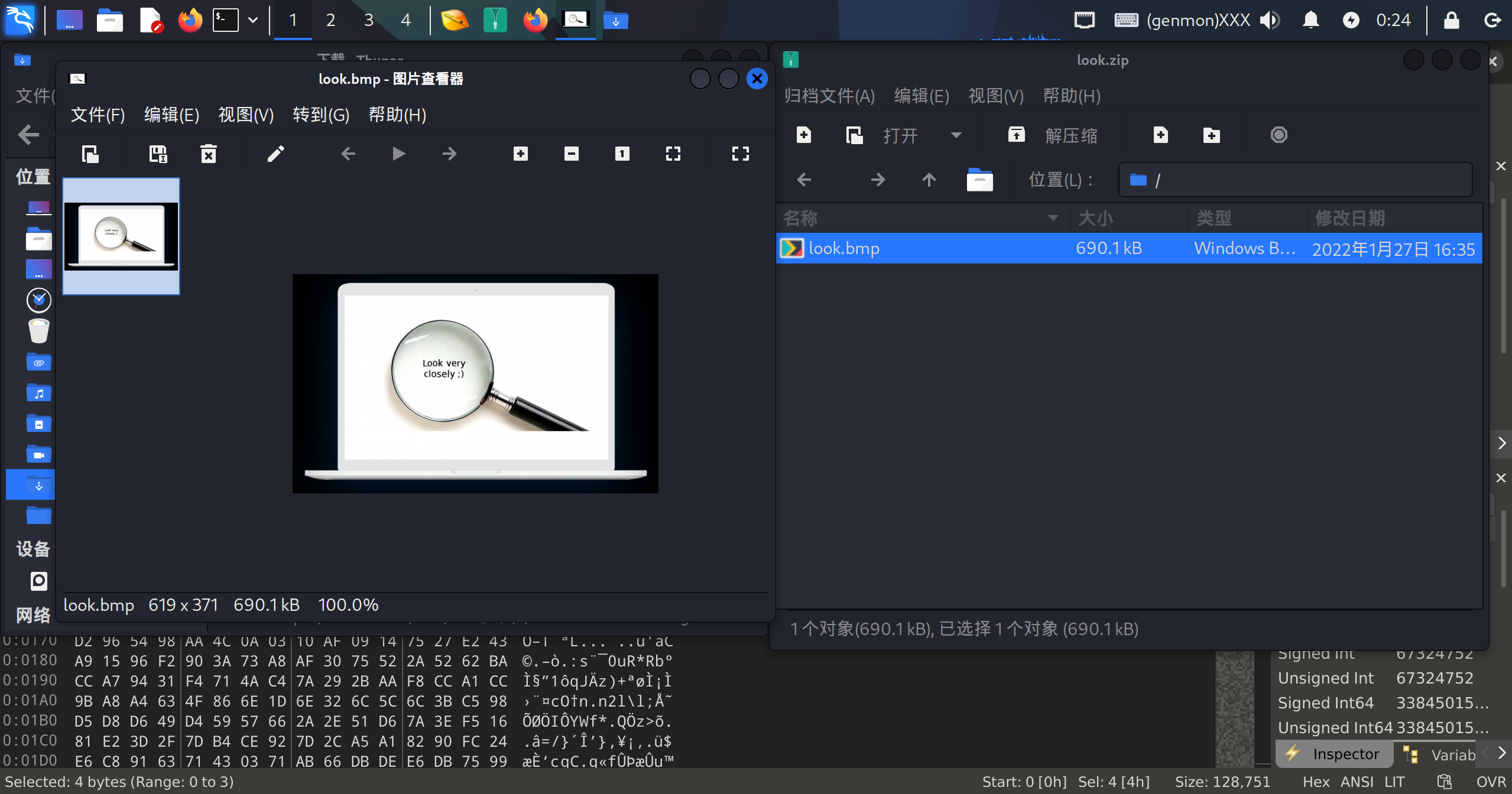
Task: Click the save as icon in image viewer
Action: 158,154
